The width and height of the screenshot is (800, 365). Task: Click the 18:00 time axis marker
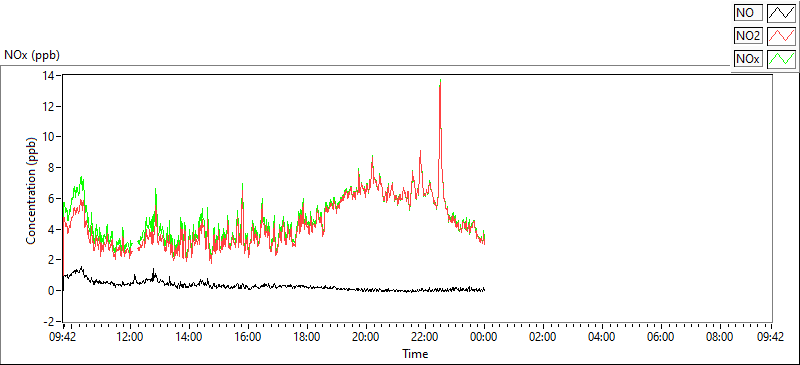point(307,337)
